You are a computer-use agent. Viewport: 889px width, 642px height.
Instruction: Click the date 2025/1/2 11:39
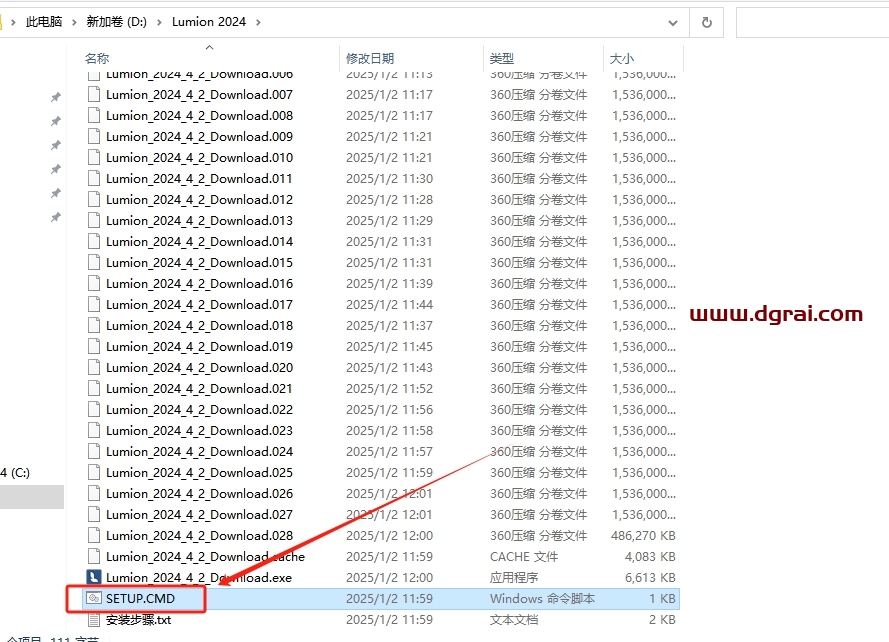point(390,283)
